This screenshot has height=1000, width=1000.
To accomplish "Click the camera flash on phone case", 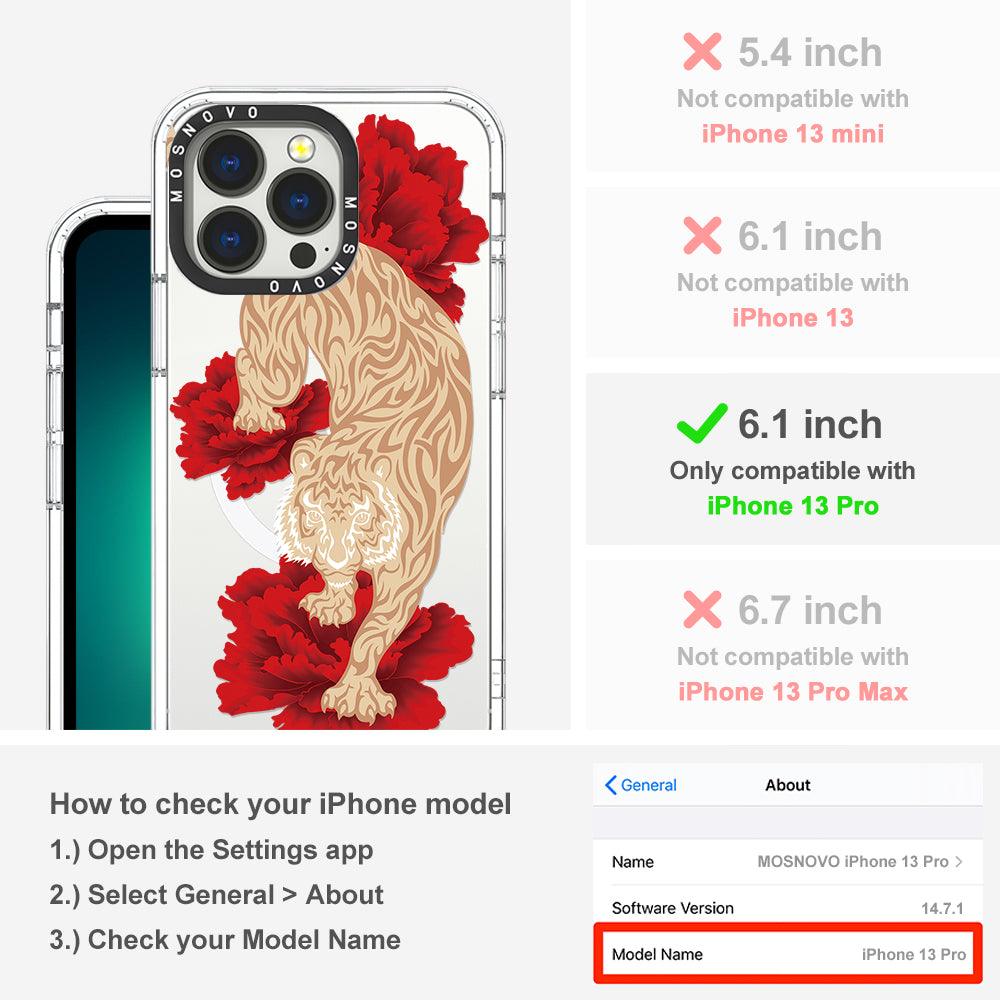I will pyautogui.click(x=300, y=149).
